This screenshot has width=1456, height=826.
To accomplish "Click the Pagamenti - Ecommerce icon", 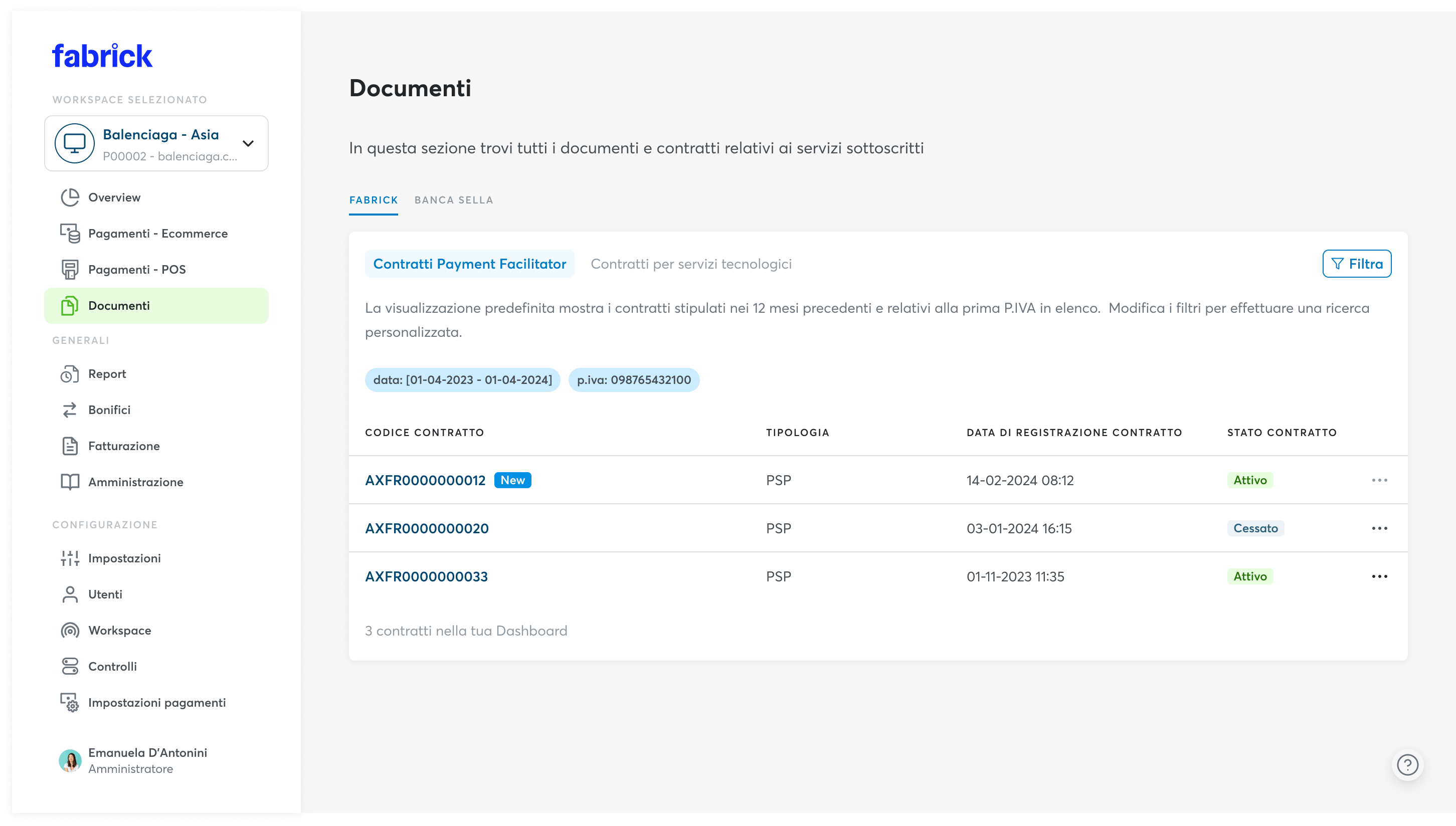I will pos(70,232).
